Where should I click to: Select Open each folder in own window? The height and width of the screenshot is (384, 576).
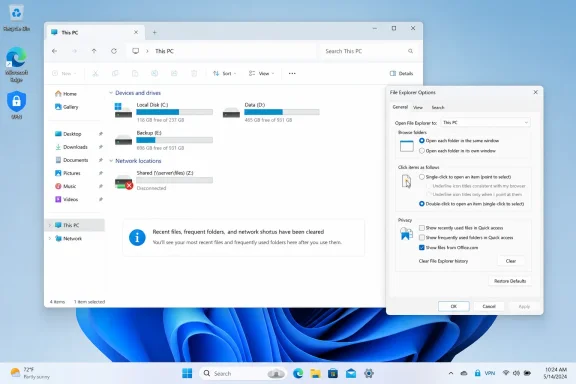point(422,151)
